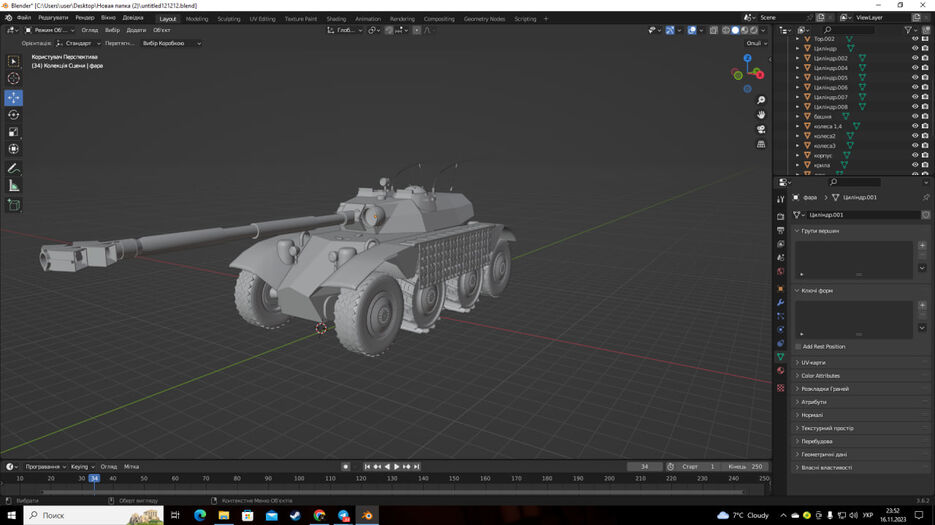
Task: Click the current frame 34 field
Action: (645, 467)
